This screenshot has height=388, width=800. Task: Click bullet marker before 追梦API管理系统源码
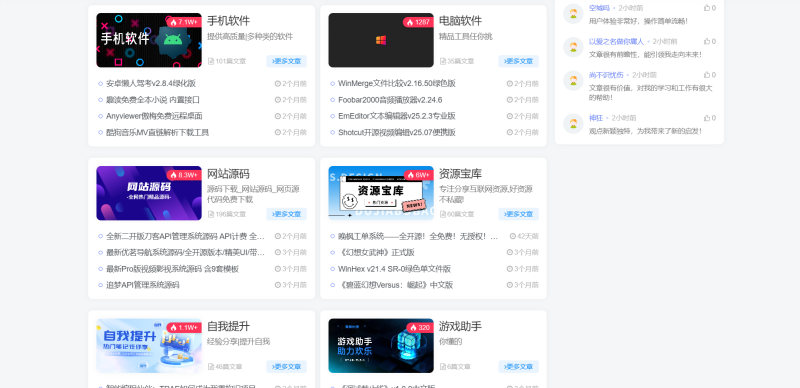(101, 285)
